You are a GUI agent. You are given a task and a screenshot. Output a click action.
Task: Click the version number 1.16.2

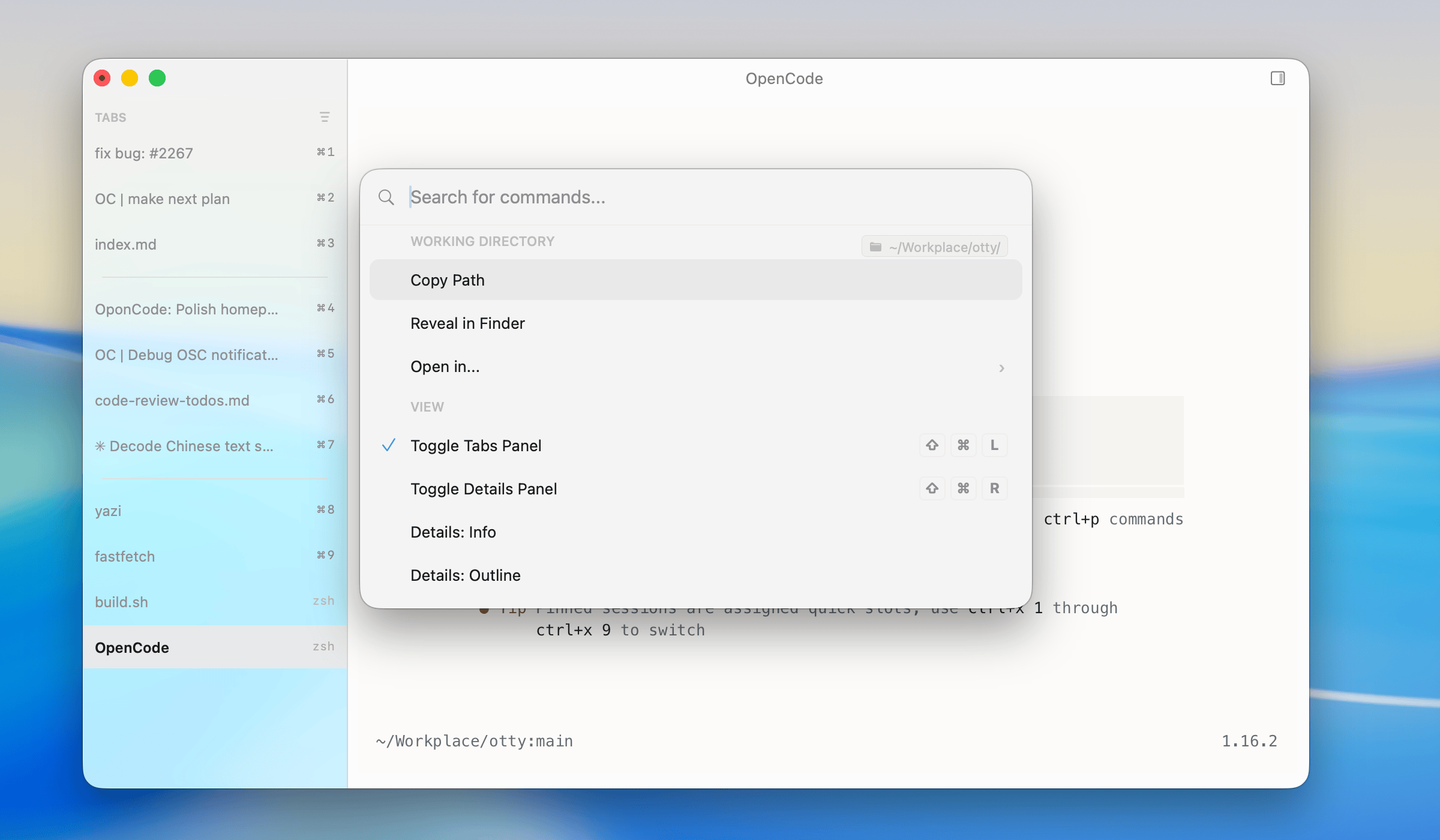[x=1249, y=741]
